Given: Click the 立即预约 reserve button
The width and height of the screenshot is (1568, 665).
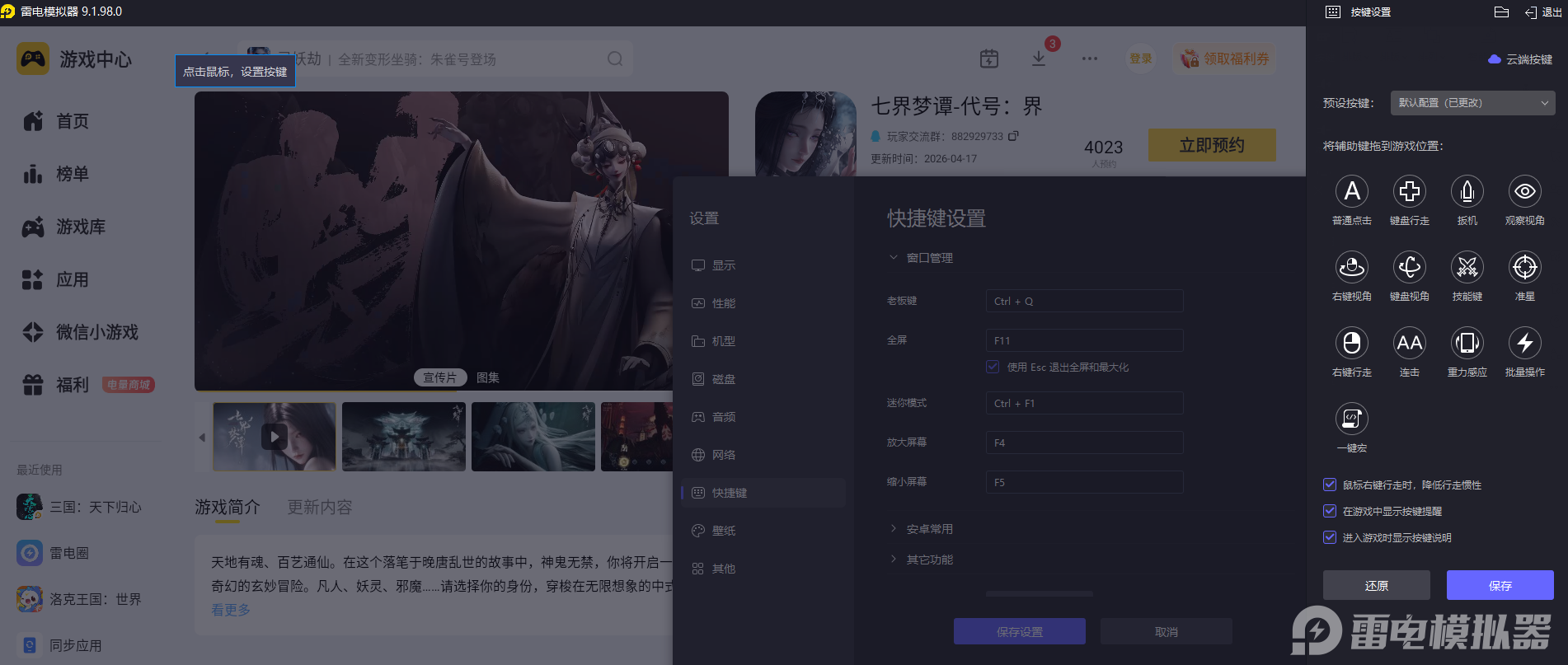Looking at the screenshot, I should [1212, 145].
